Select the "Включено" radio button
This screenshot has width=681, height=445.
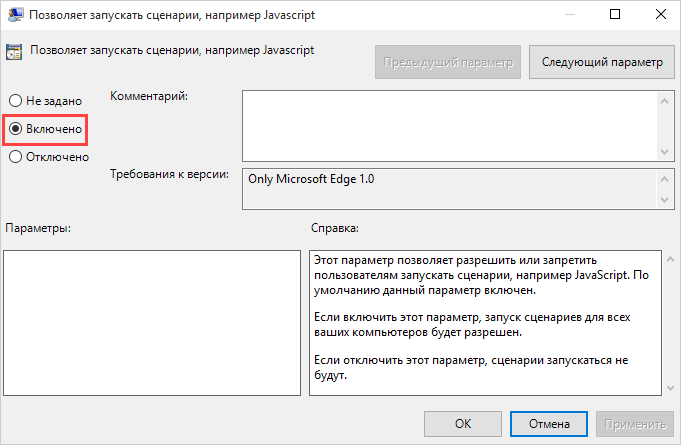coord(16,129)
